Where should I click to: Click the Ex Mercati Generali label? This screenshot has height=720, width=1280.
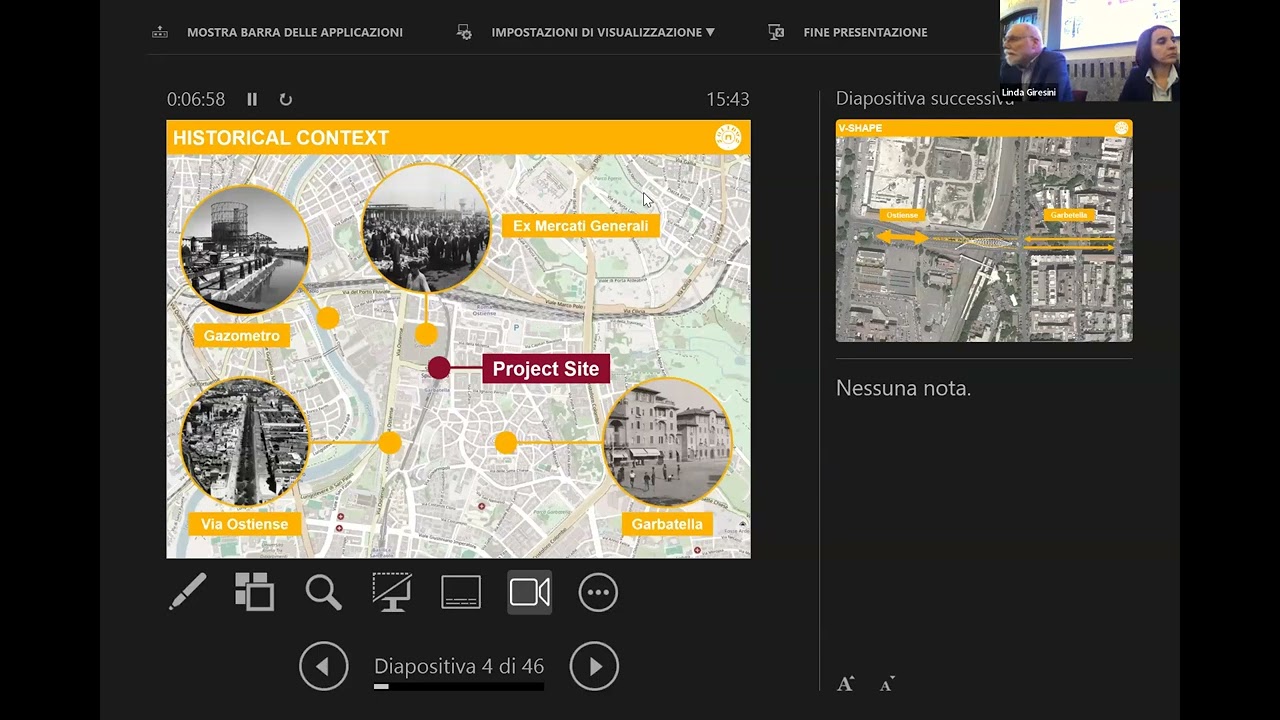tap(581, 226)
